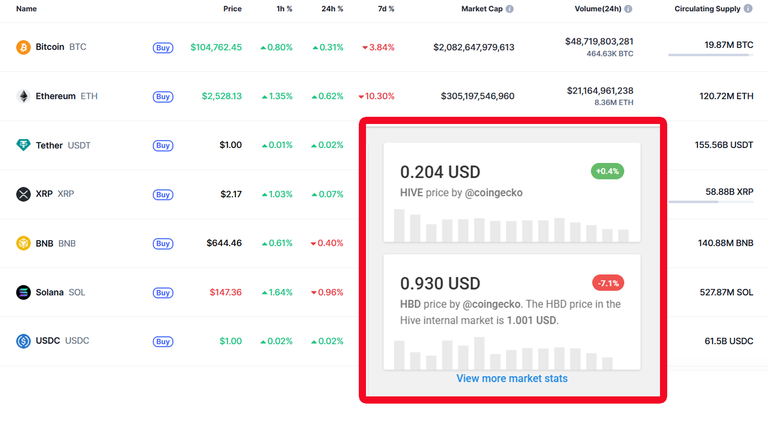Sort by the 7d % column header

click(x=385, y=9)
